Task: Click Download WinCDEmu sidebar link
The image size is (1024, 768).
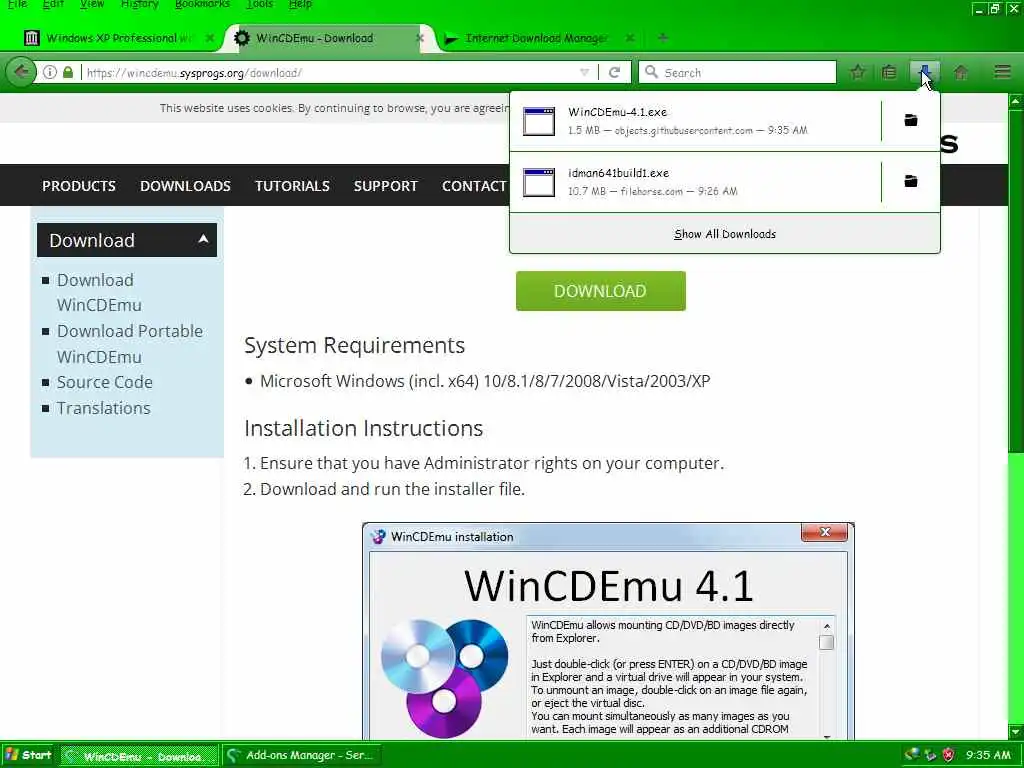Action: 99,292
